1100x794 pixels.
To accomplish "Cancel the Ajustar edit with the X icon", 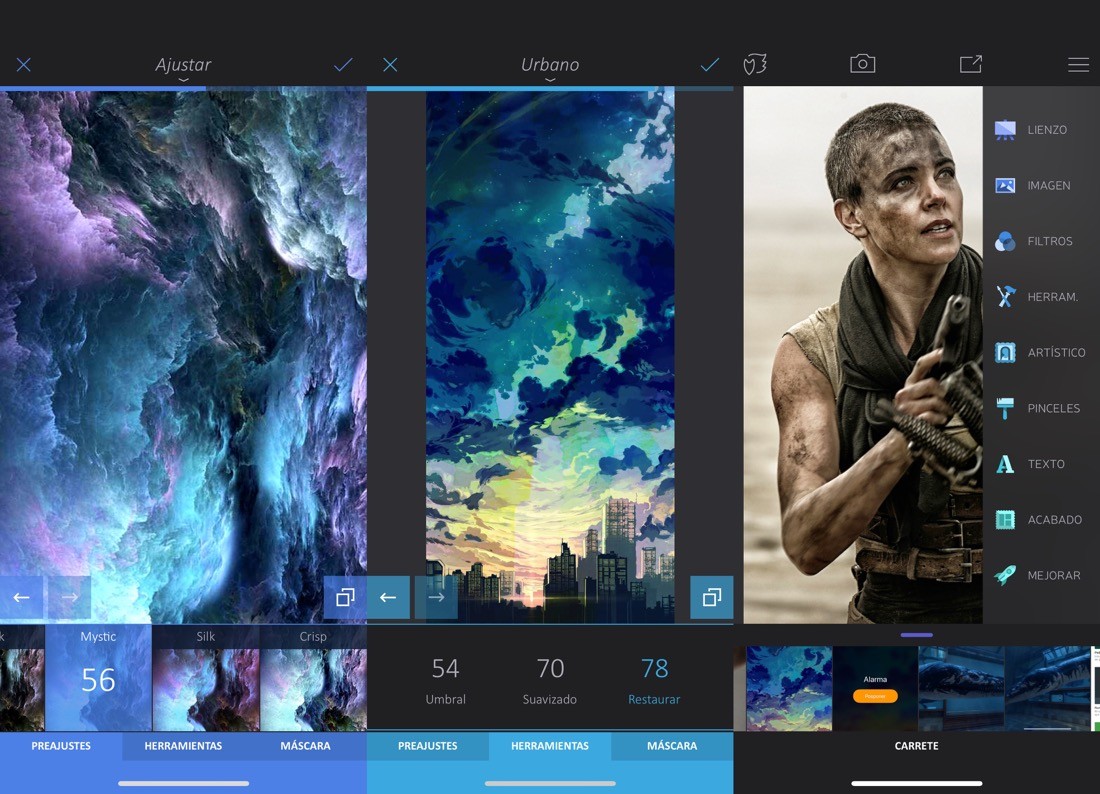I will 23,65.
